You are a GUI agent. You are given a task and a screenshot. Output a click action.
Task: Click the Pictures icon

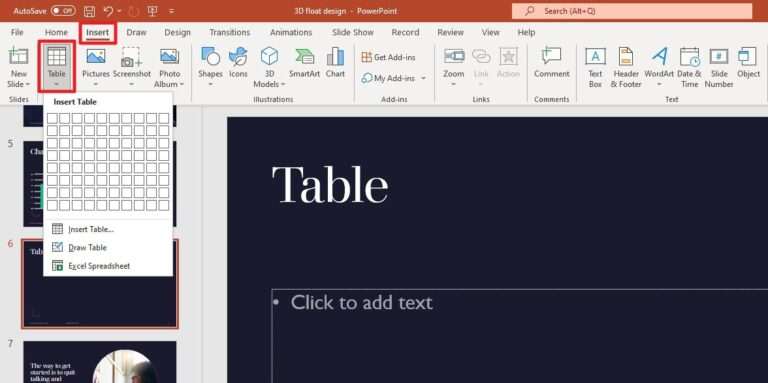(96, 56)
